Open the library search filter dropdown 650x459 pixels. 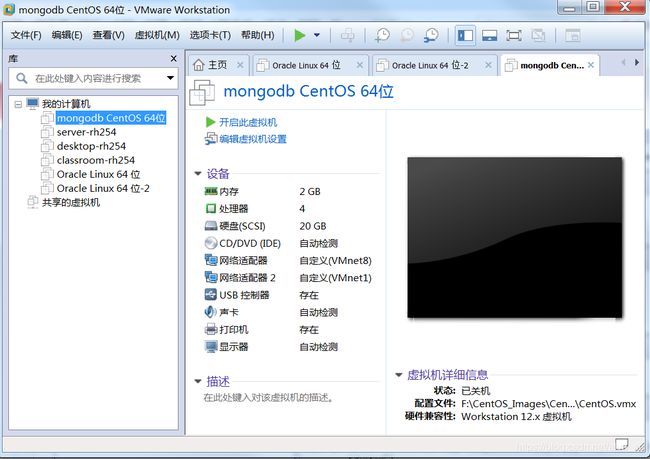(x=170, y=78)
